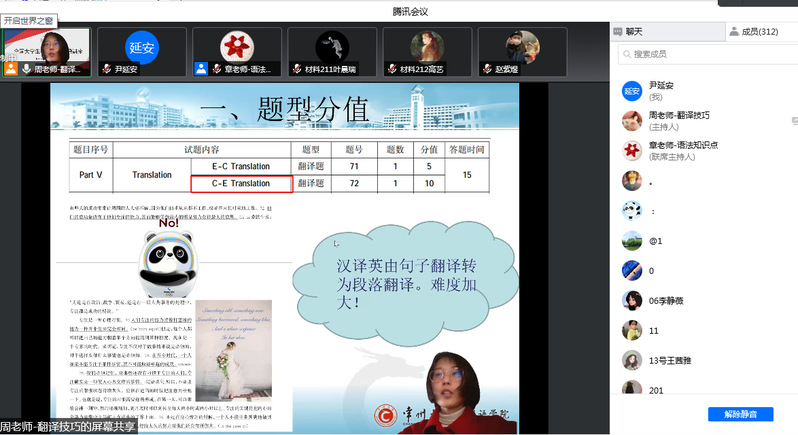Select member name 章老师-语法知识点 in list
The width and height of the screenshot is (798, 435).
pyautogui.click(x=683, y=145)
